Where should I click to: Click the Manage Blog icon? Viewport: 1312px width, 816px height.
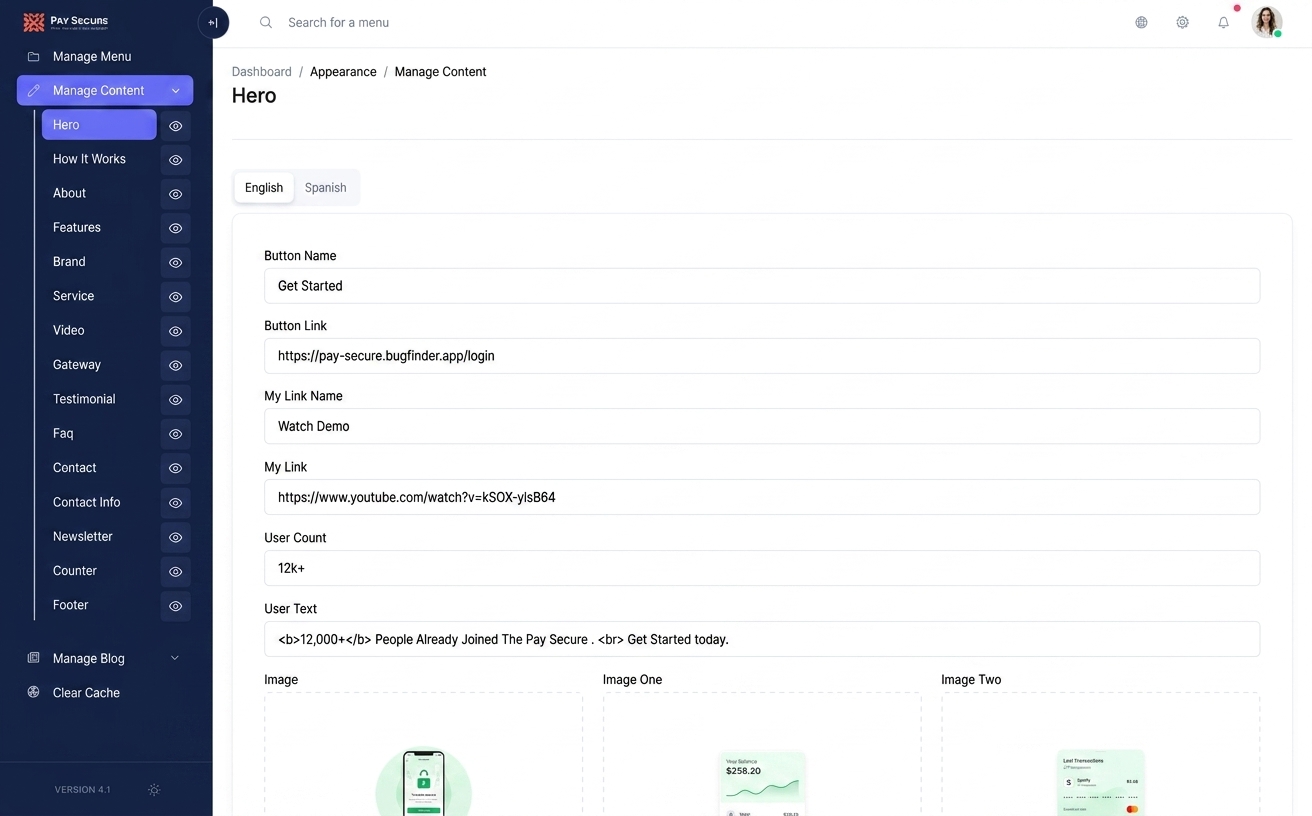click(34, 658)
